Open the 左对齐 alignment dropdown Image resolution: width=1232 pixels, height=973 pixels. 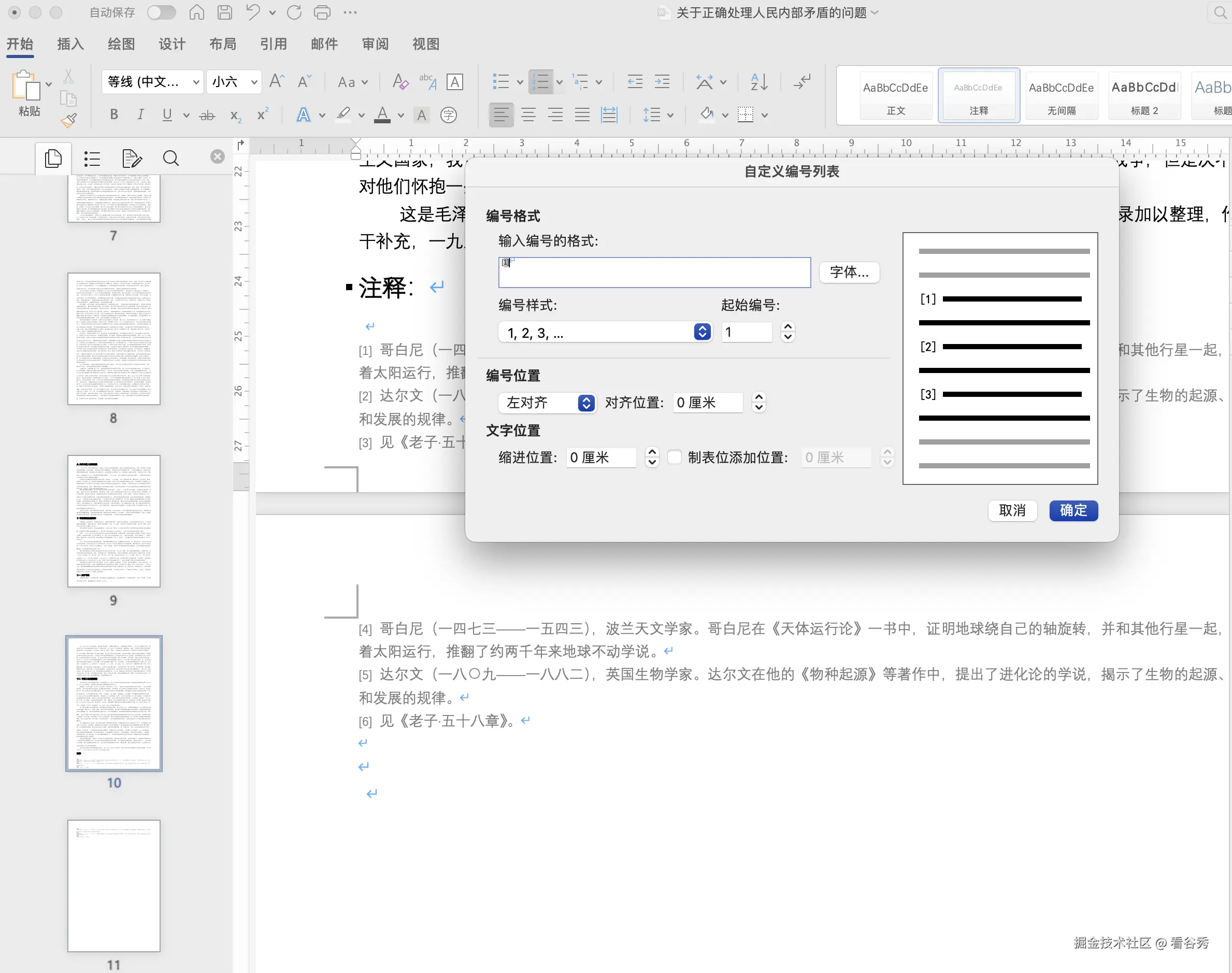click(585, 403)
